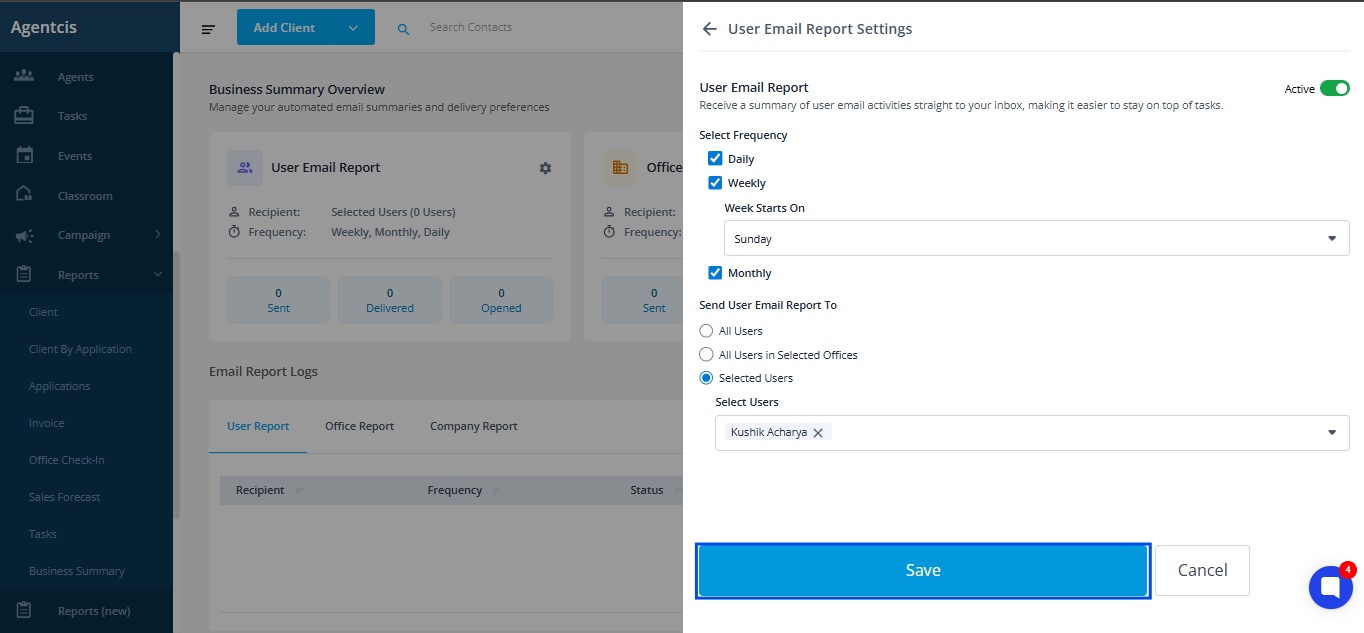The width and height of the screenshot is (1364, 633).
Task: Turn off the Active report toggle
Action: click(1334, 89)
